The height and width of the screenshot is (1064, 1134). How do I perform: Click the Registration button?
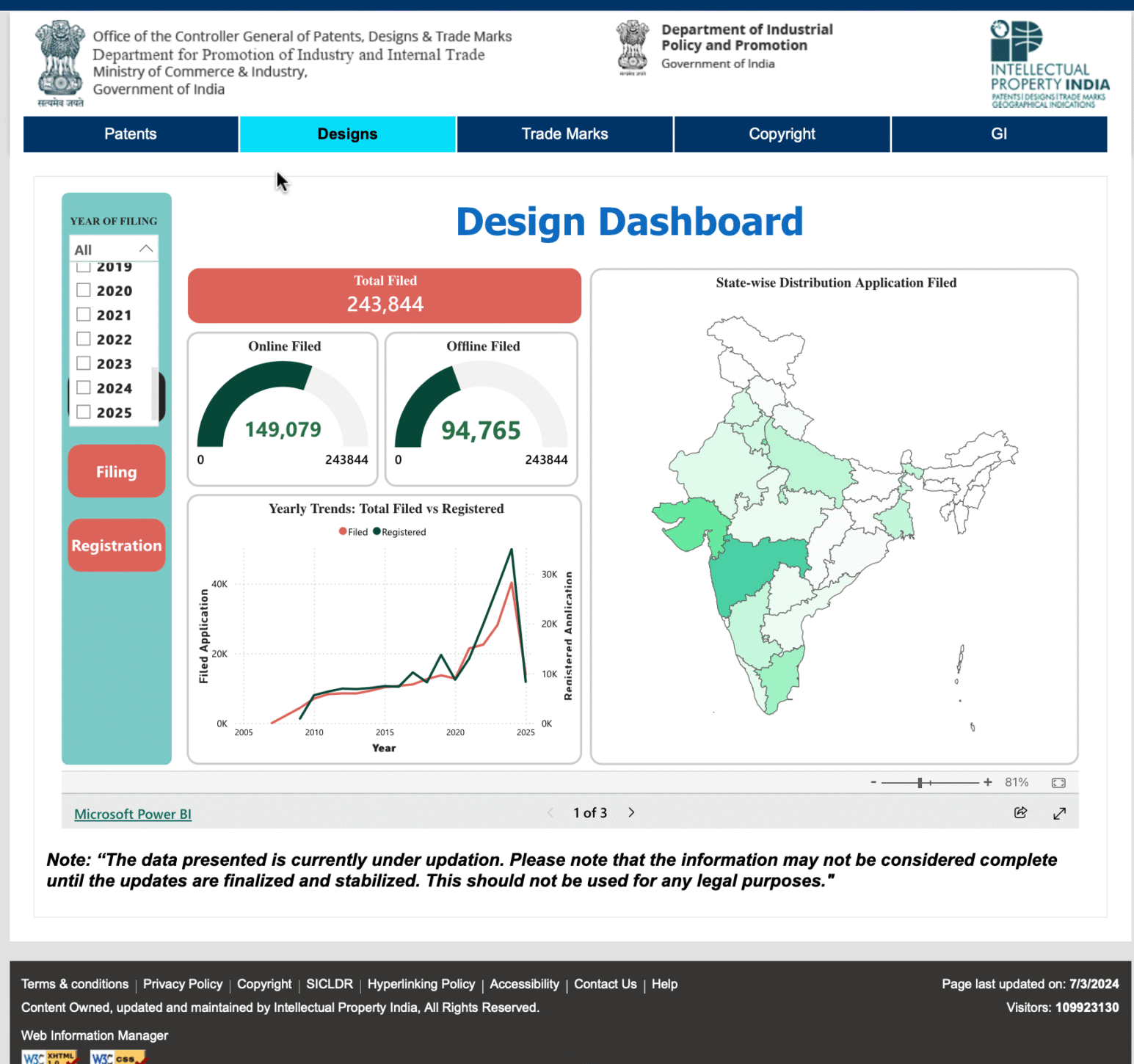(117, 545)
